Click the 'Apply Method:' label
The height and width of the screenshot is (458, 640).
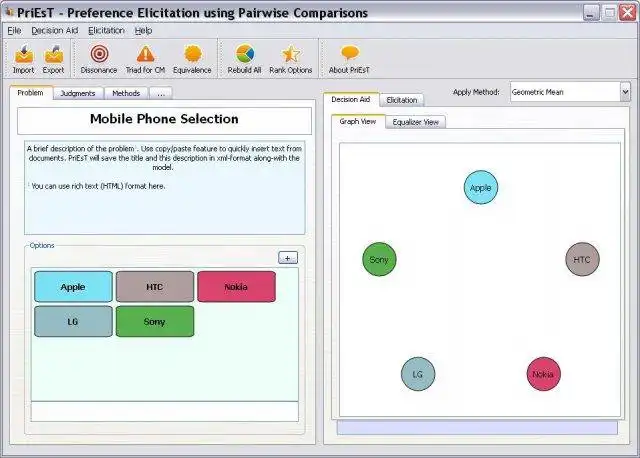click(x=476, y=92)
